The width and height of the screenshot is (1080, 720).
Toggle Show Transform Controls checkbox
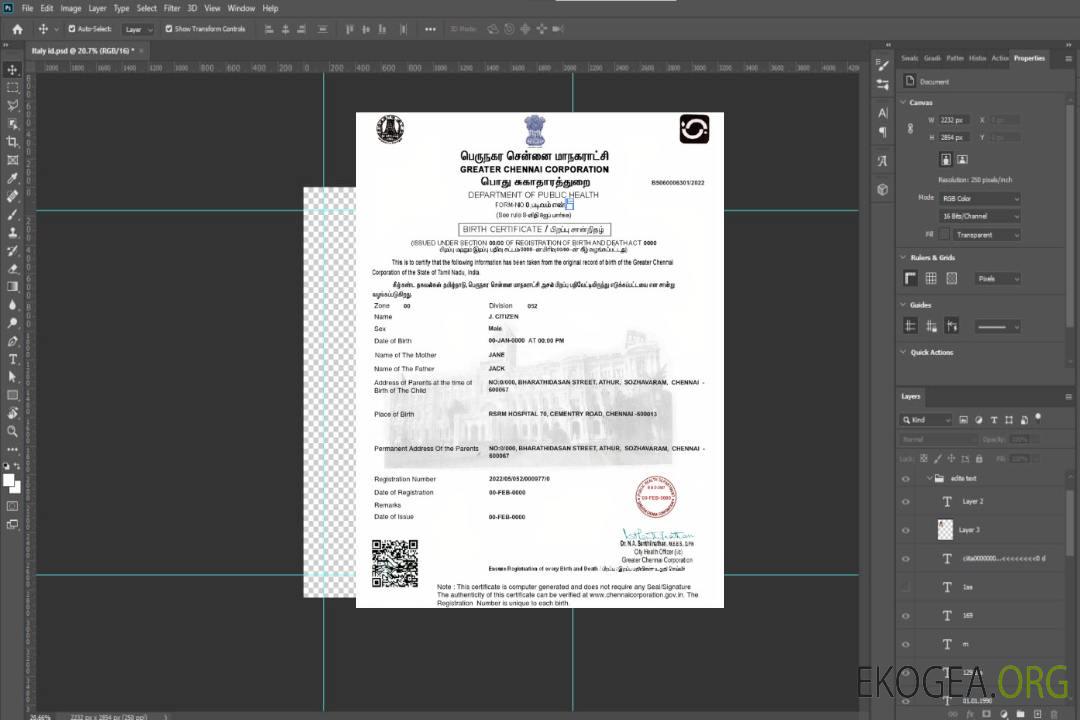click(x=169, y=29)
